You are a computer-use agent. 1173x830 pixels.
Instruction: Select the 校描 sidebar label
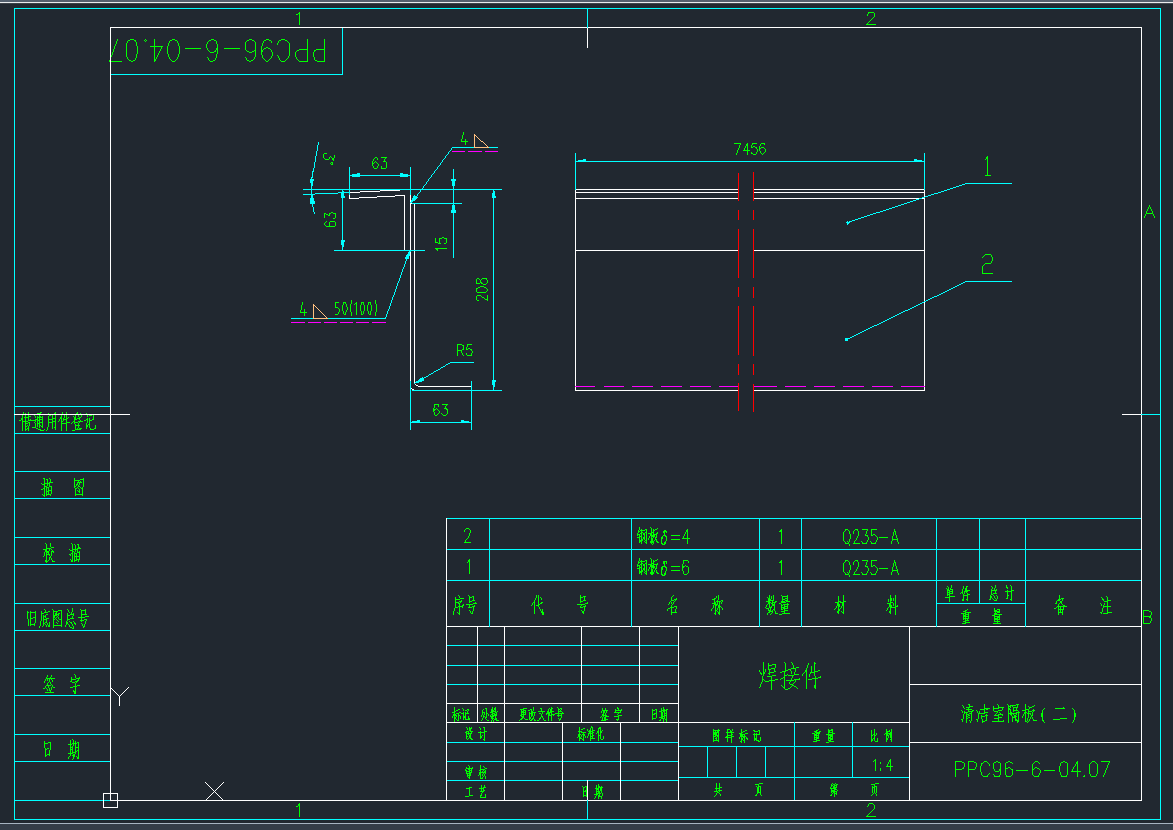click(63, 553)
